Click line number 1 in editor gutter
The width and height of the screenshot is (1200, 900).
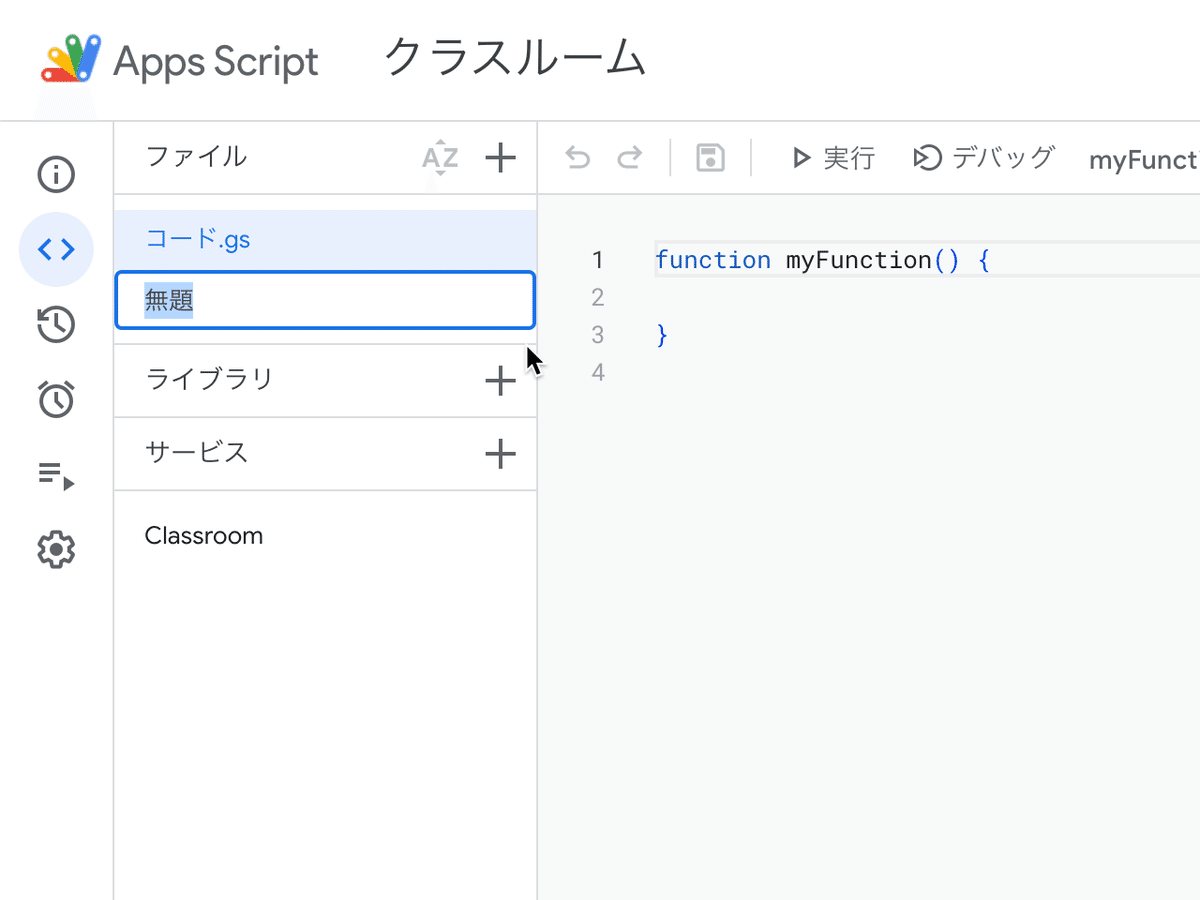[x=597, y=261]
